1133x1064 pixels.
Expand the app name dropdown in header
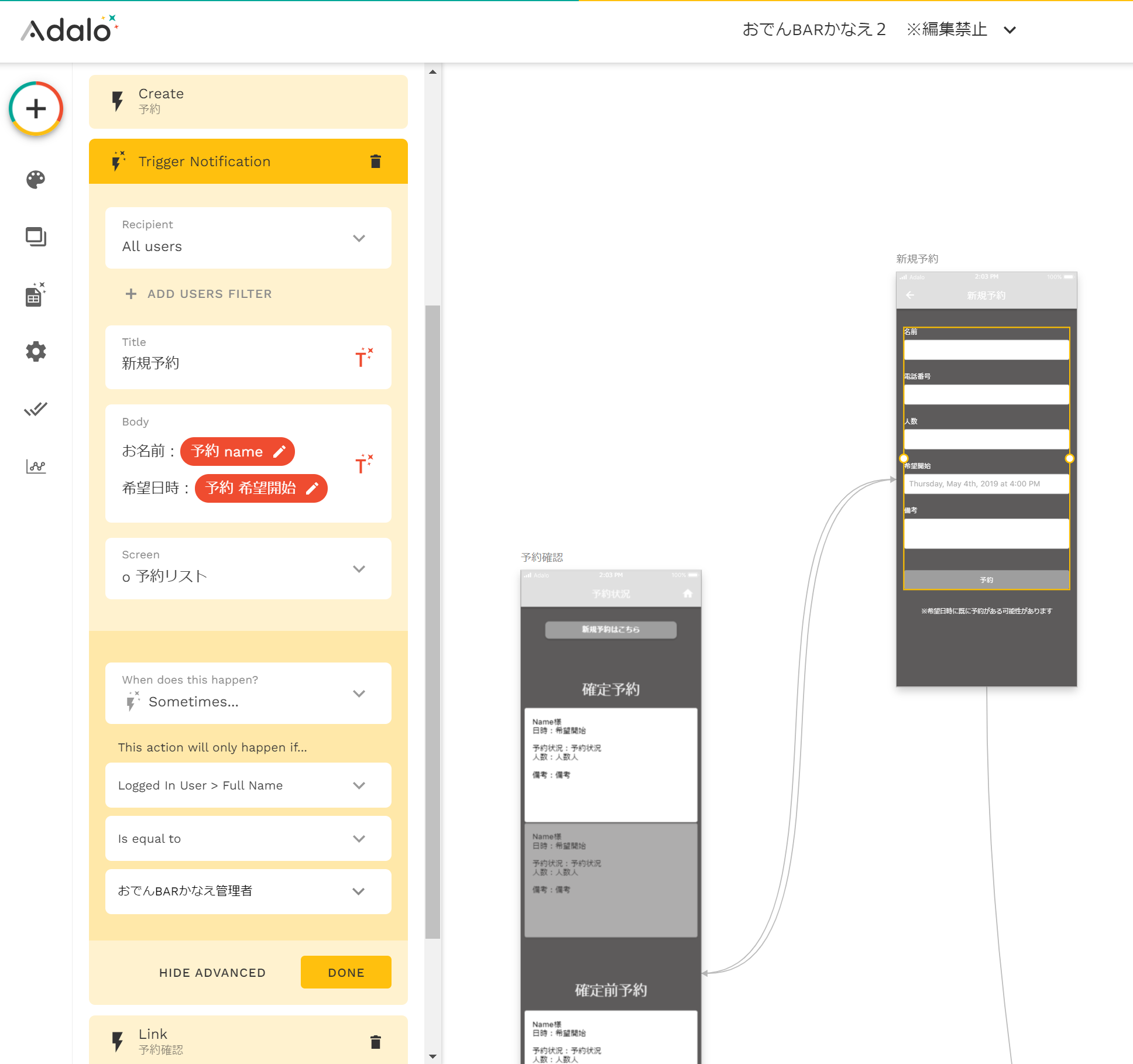(x=1010, y=30)
